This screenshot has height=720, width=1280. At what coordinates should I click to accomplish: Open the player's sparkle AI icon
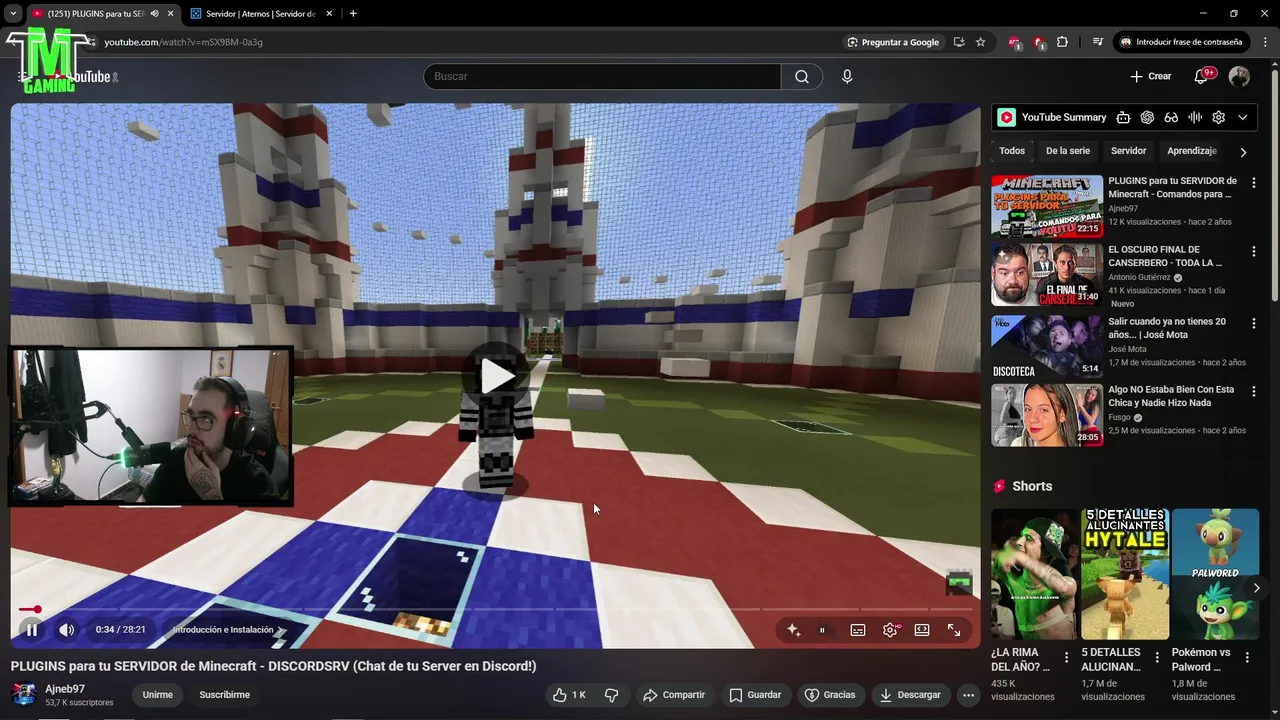[x=793, y=630]
